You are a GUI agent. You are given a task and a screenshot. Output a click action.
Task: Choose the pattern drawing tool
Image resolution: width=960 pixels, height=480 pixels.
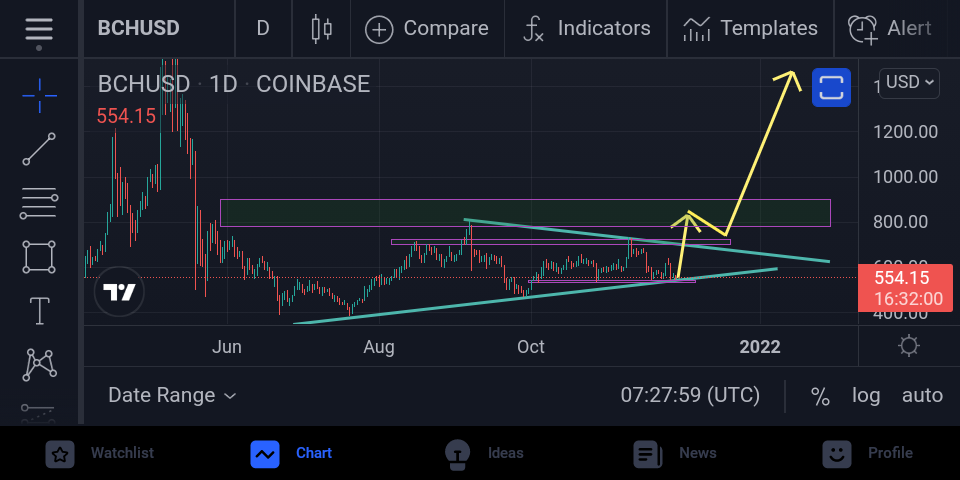[40, 365]
